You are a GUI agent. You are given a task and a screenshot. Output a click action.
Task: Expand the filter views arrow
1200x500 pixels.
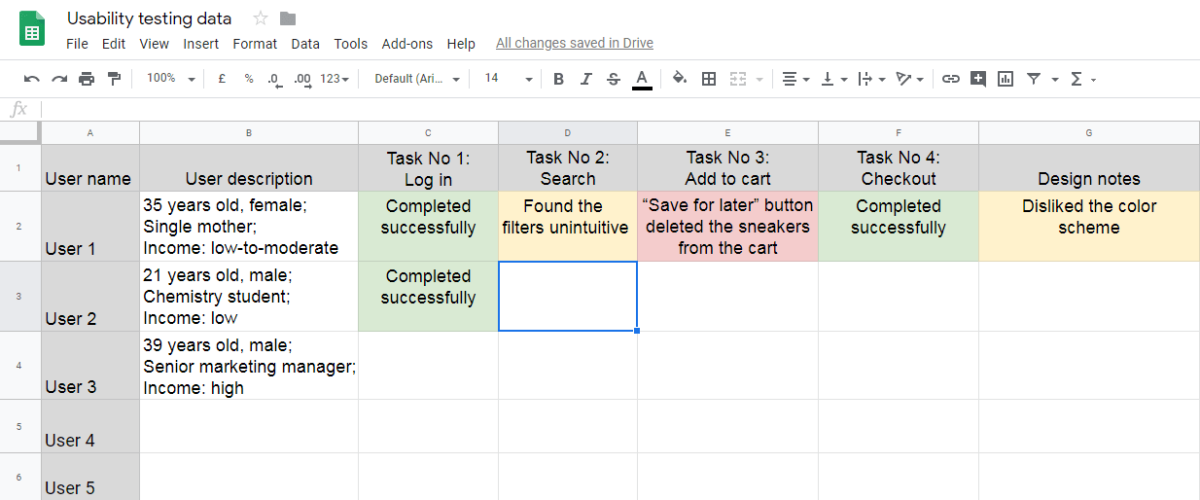point(1053,79)
